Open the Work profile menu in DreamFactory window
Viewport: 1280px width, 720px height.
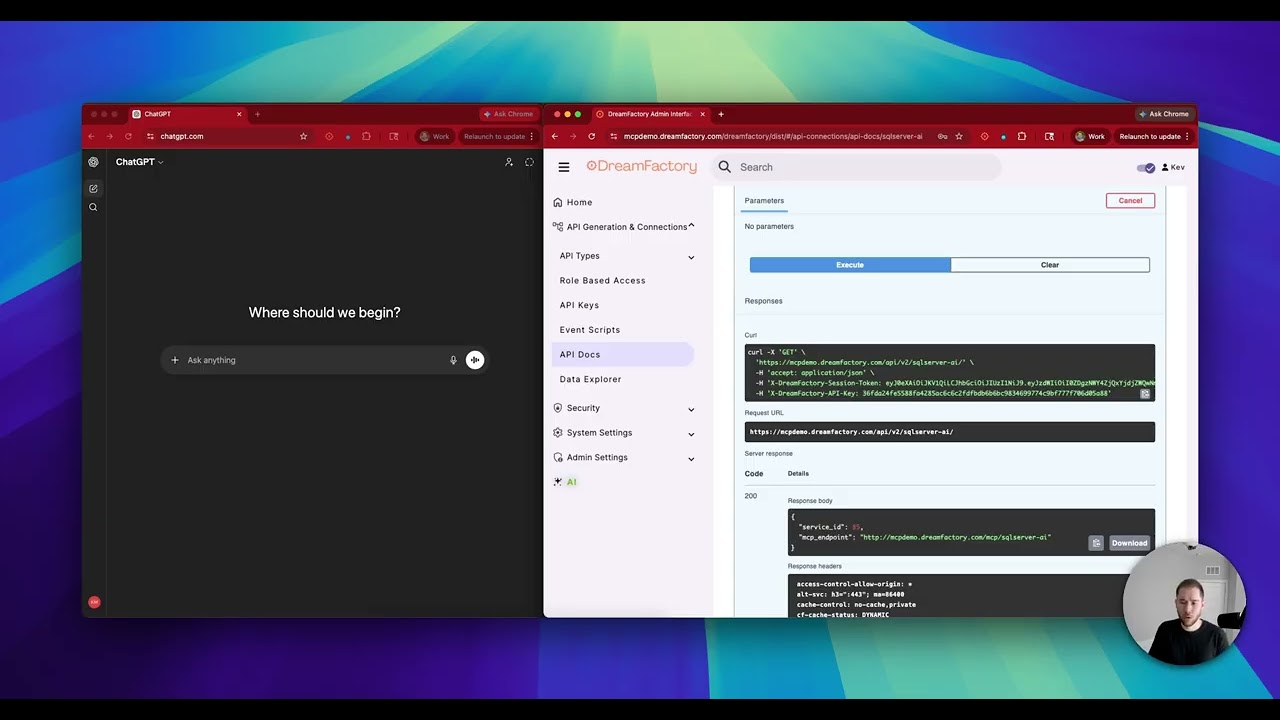(x=1090, y=136)
